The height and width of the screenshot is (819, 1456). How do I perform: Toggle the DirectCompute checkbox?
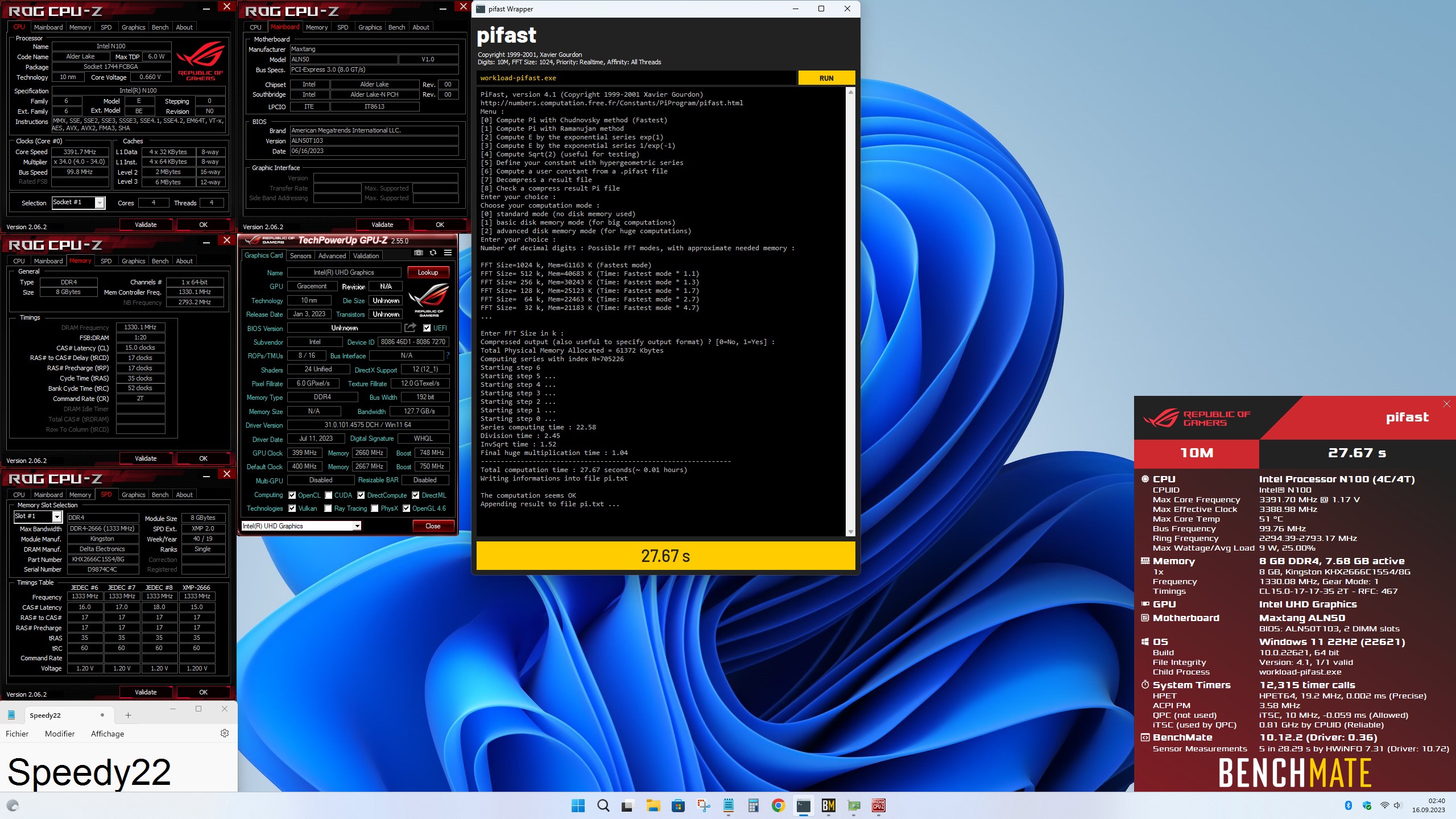click(x=361, y=495)
